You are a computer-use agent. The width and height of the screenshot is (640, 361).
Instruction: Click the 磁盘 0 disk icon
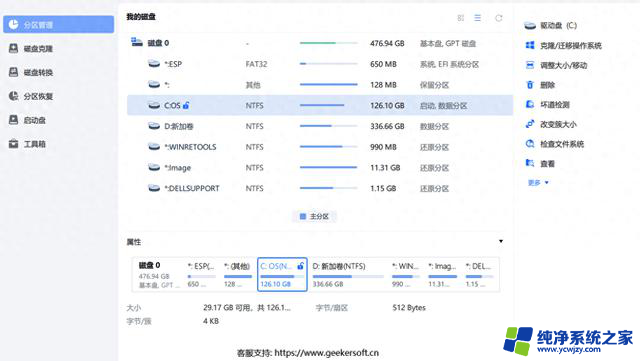[137, 42]
